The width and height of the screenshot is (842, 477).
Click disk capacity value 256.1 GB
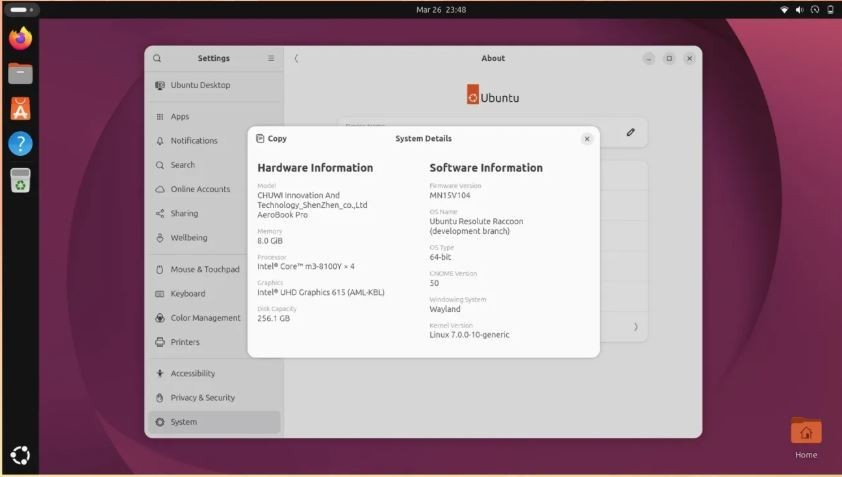pyautogui.click(x=273, y=318)
